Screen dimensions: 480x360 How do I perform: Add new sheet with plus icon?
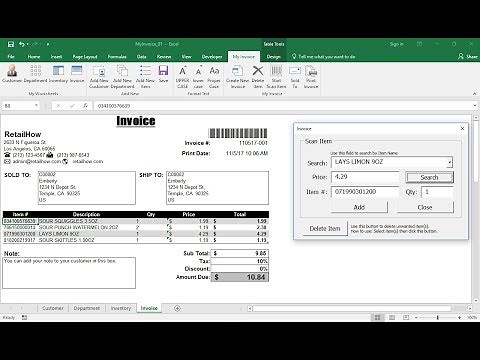click(177, 308)
